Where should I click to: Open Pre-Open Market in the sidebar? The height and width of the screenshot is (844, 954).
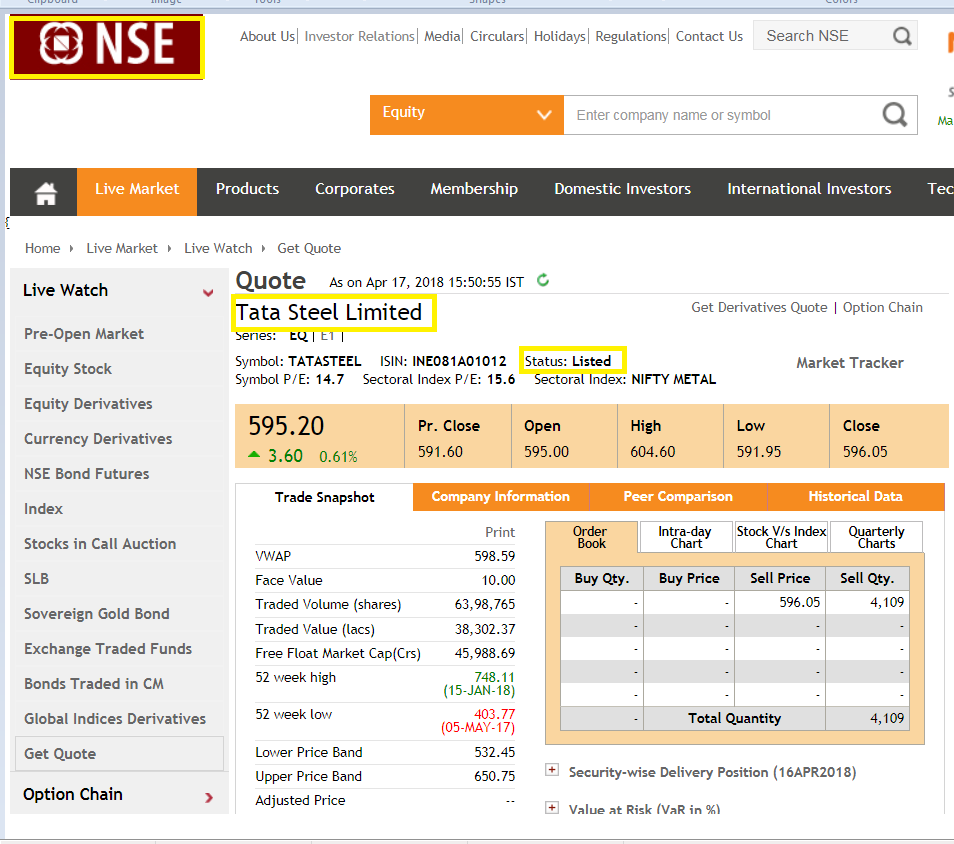pyautogui.click(x=84, y=334)
